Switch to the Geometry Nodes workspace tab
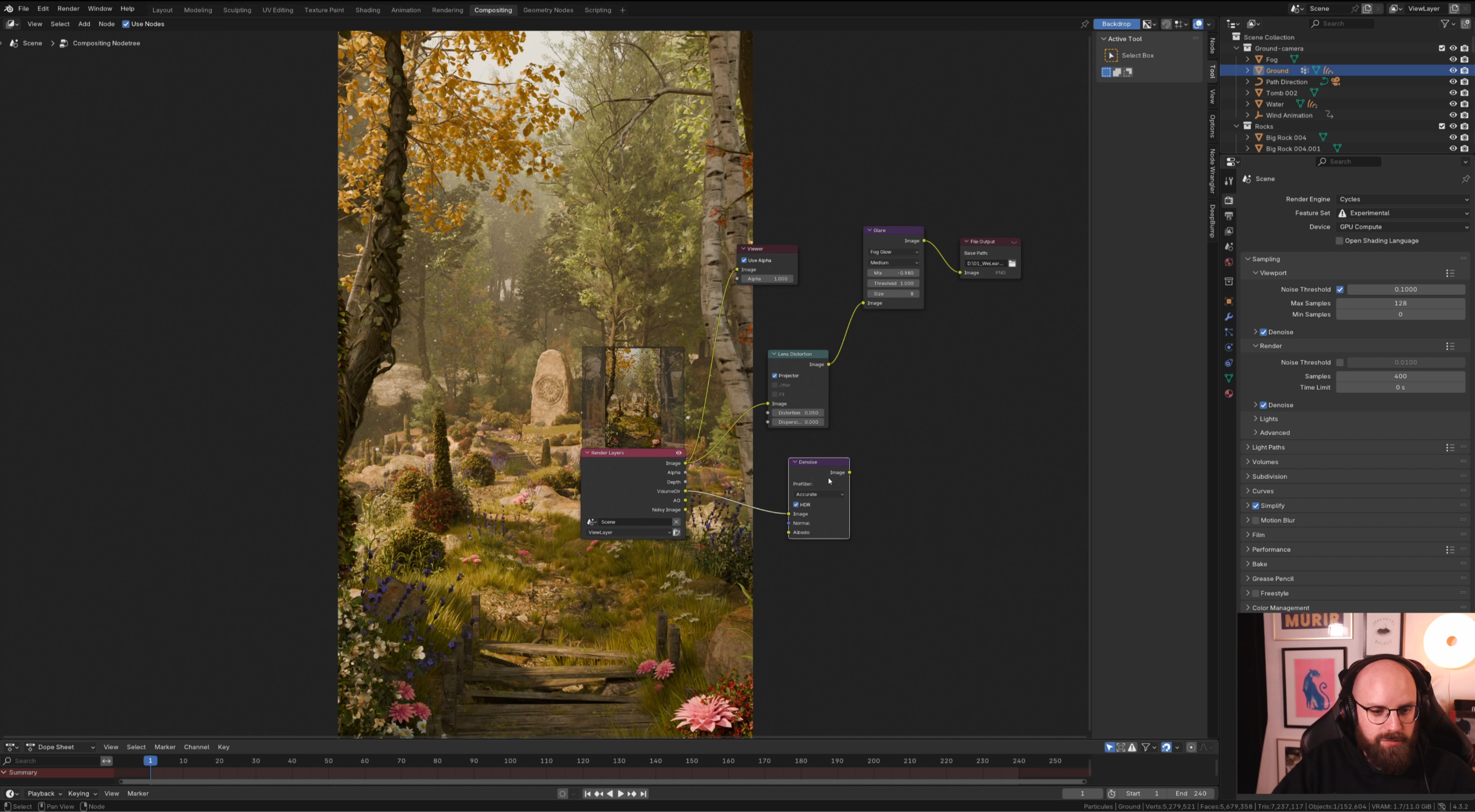Screen dimensions: 1475x812 [547, 10]
